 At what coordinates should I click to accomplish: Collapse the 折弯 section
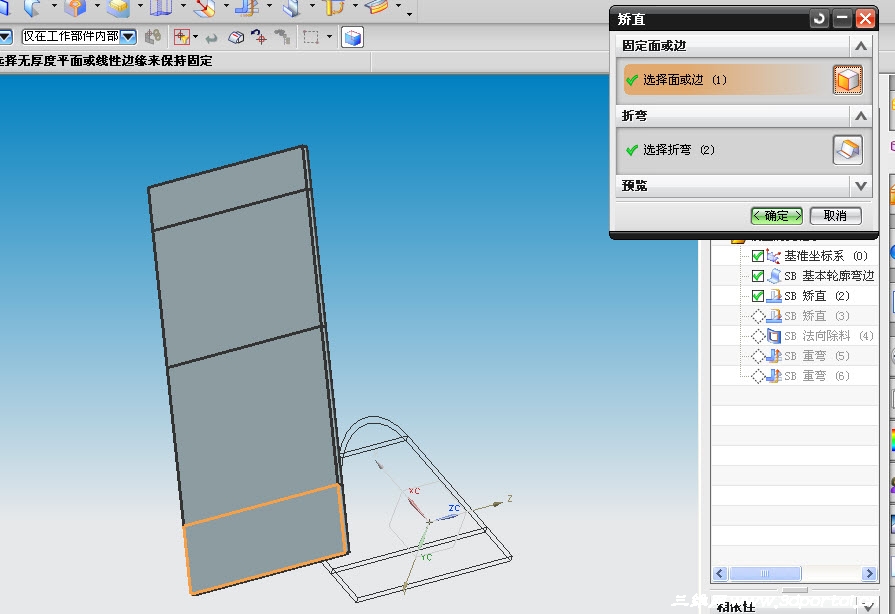tap(861, 116)
